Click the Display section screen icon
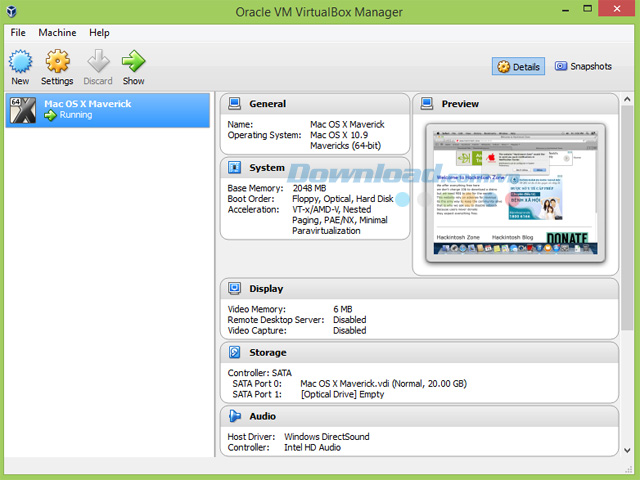Viewport: 640px width, 480px height. pyautogui.click(x=234, y=288)
